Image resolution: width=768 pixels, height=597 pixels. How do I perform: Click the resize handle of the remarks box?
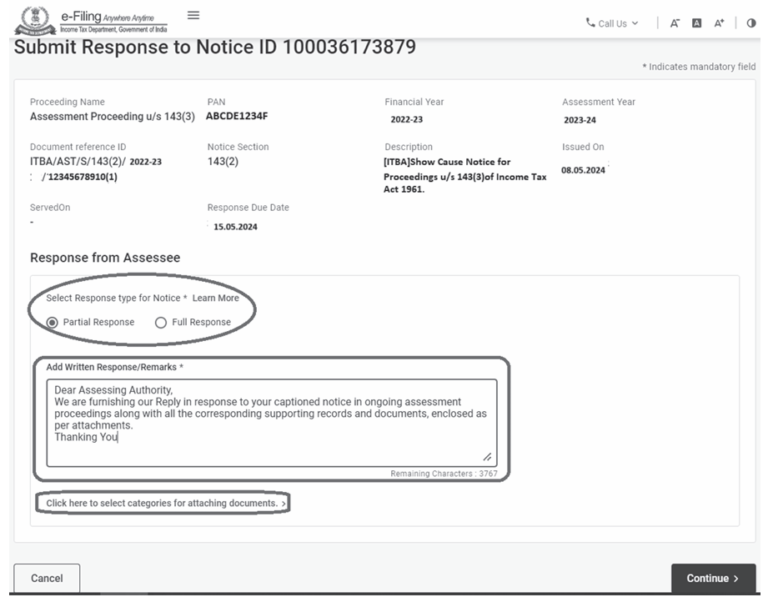coord(487,456)
